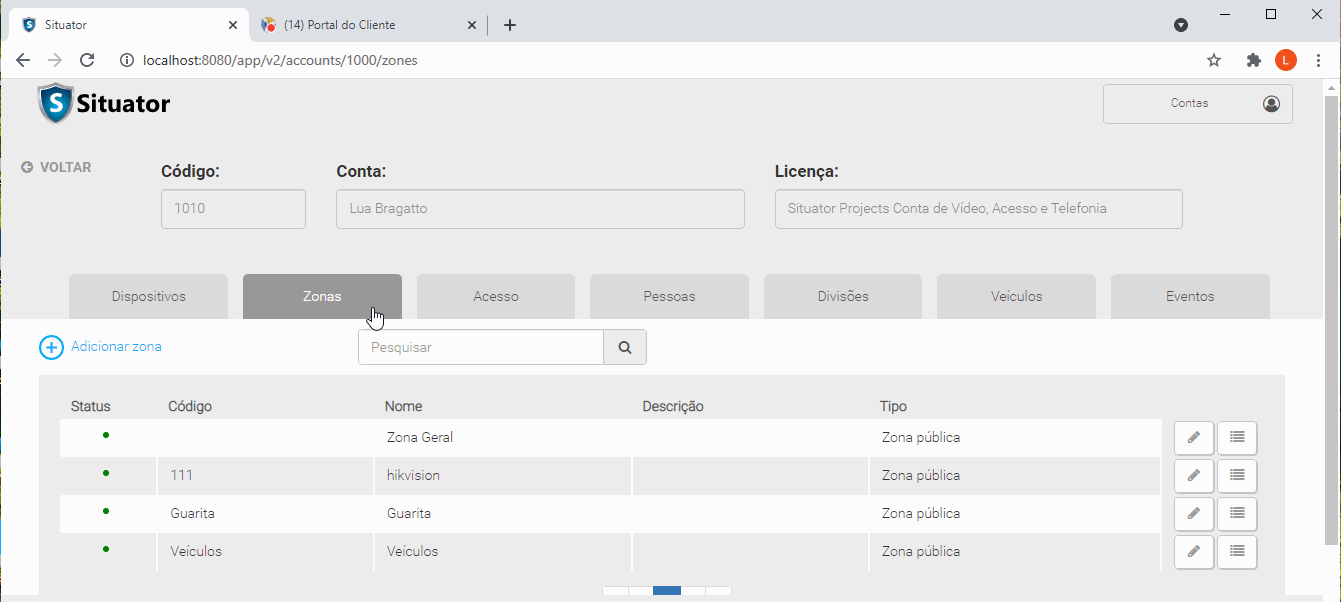This screenshot has width=1341, height=602.
Task: Reload the page with the refresh icon
Action: [x=87, y=60]
